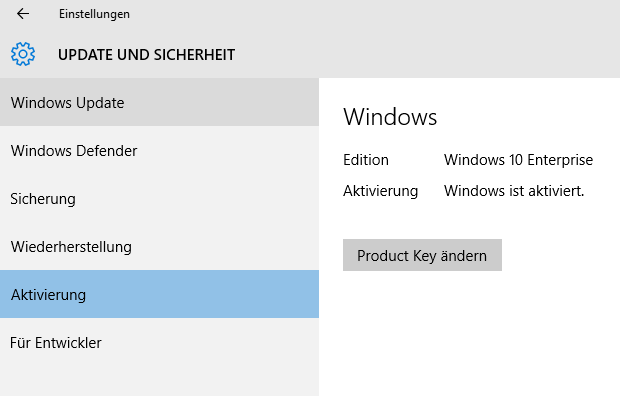
Task: Go back using the arrow icon
Action: [23, 14]
